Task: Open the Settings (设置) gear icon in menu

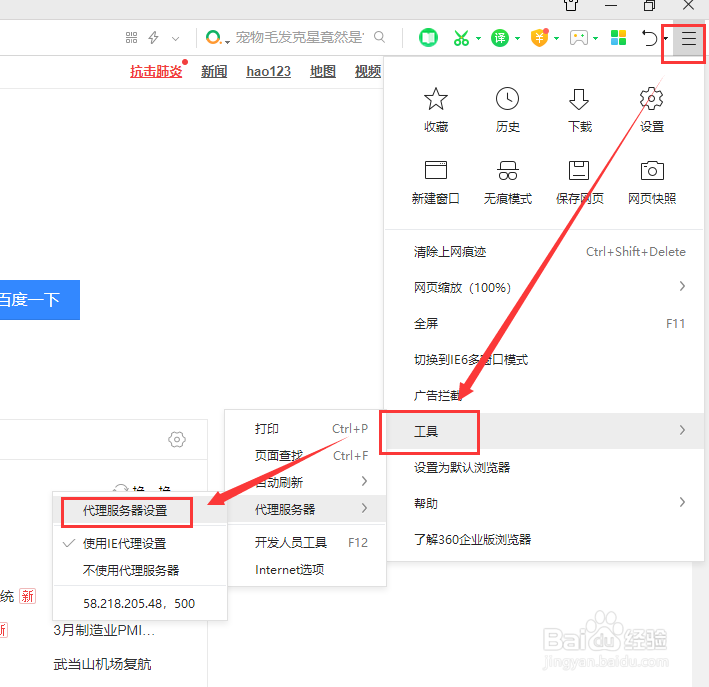Action: click(652, 99)
